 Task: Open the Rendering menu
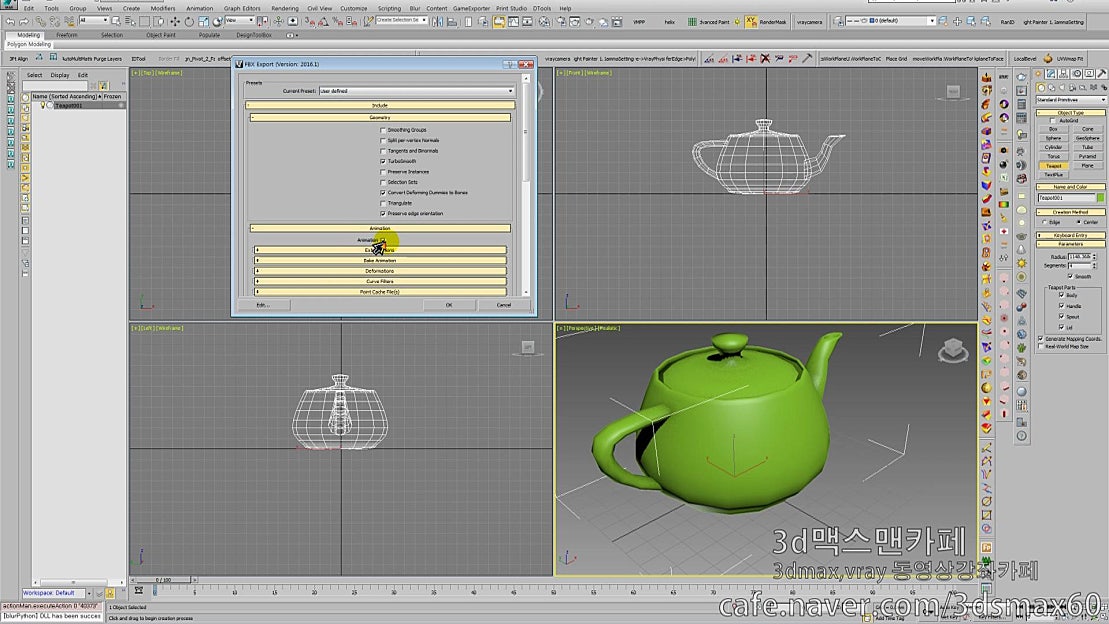click(x=285, y=8)
